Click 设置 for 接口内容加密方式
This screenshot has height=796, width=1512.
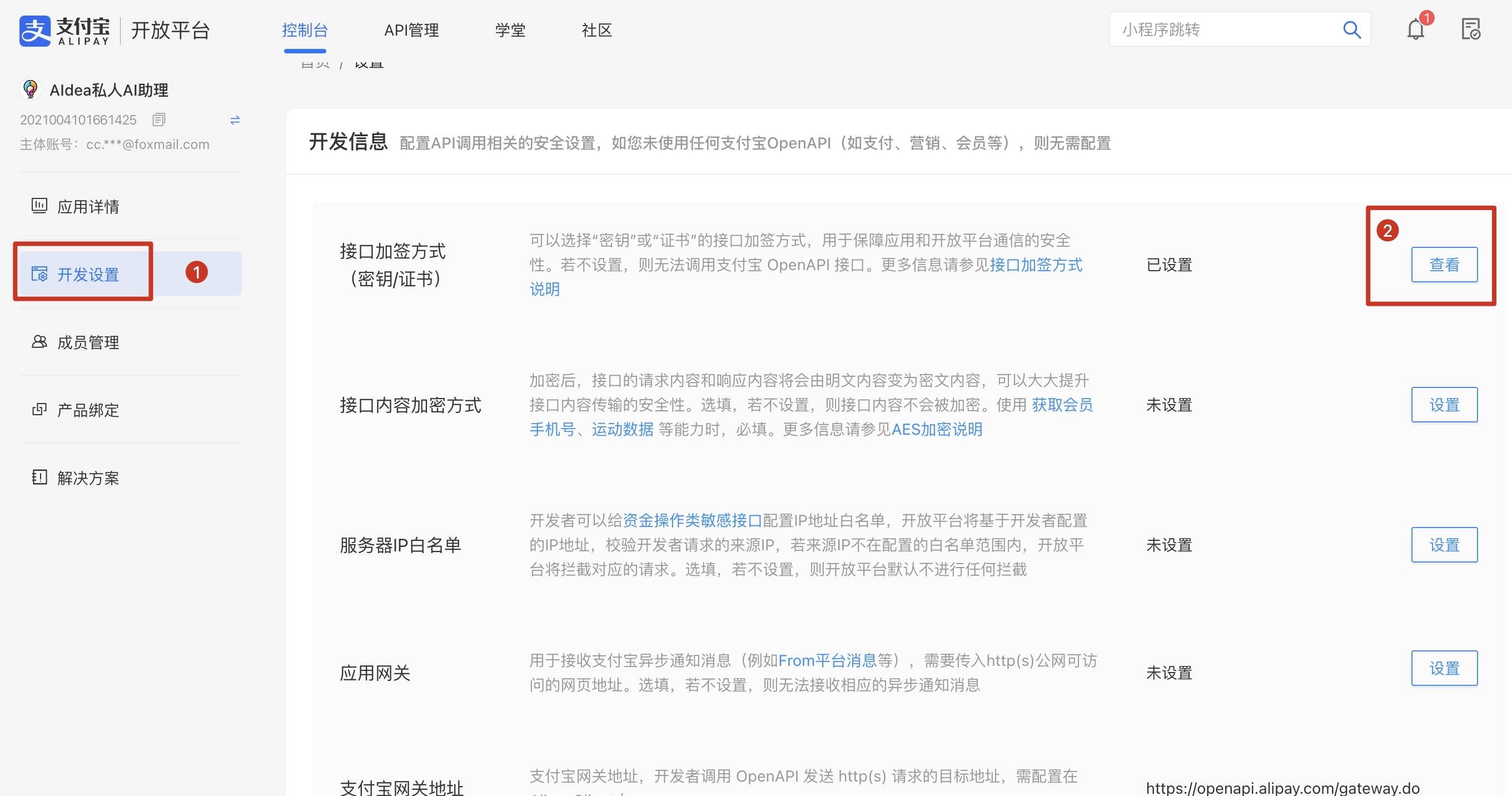(1444, 405)
